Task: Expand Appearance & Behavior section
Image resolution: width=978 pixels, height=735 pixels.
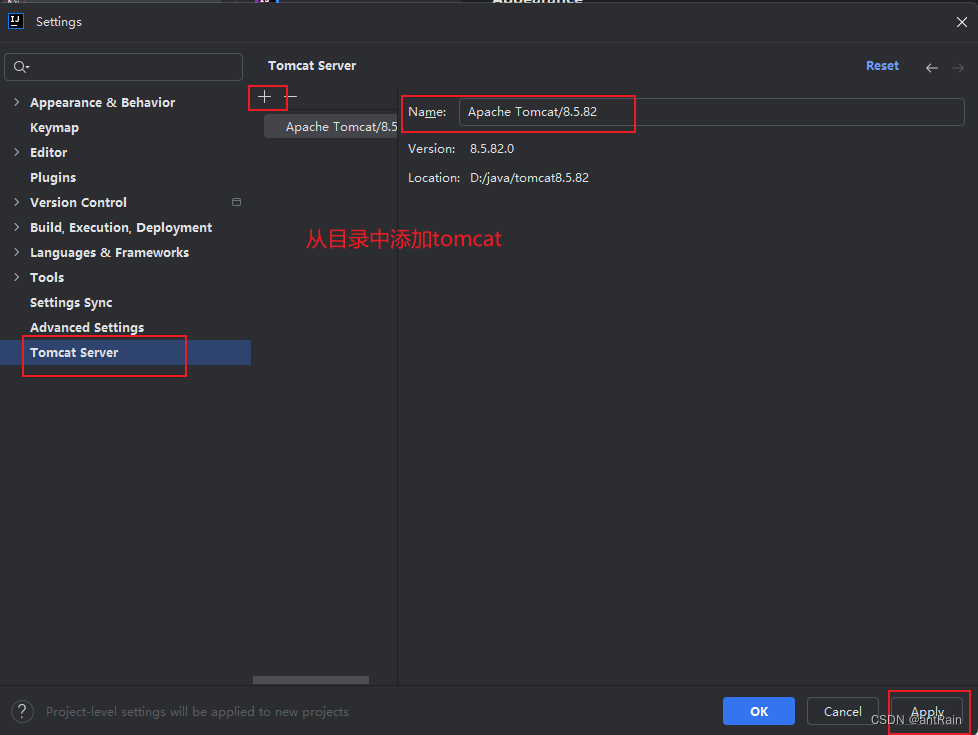Action: coord(17,102)
